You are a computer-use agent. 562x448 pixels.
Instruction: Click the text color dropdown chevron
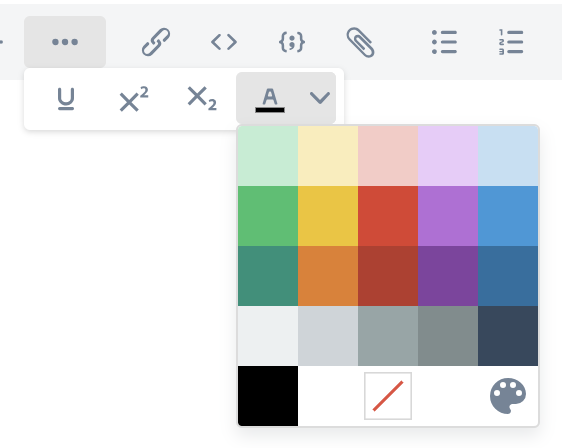click(320, 97)
